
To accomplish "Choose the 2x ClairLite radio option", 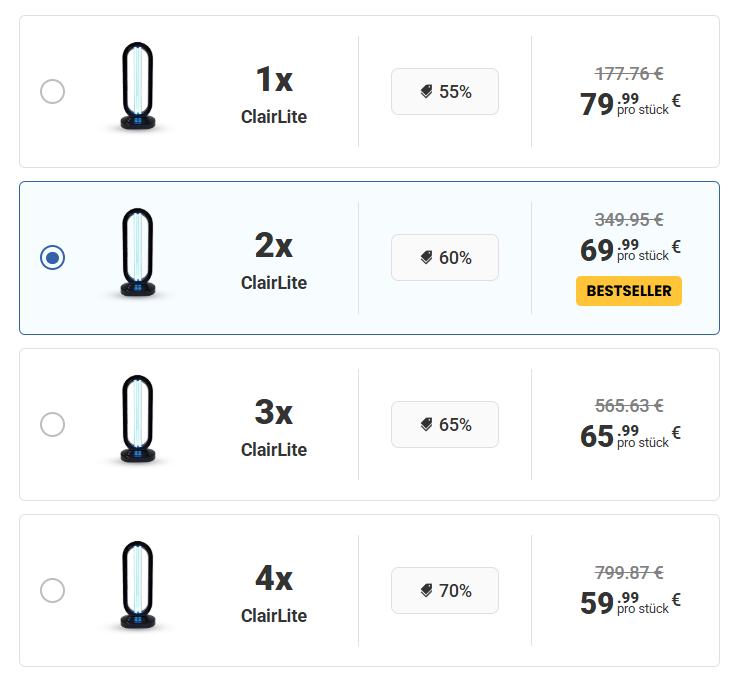I will [x=52, y=258].
